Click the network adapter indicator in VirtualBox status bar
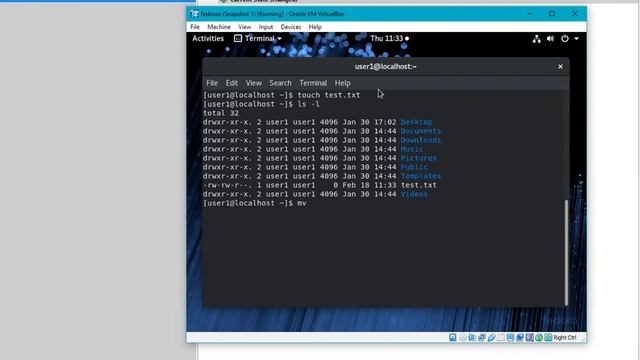 [x=482, y=337]
